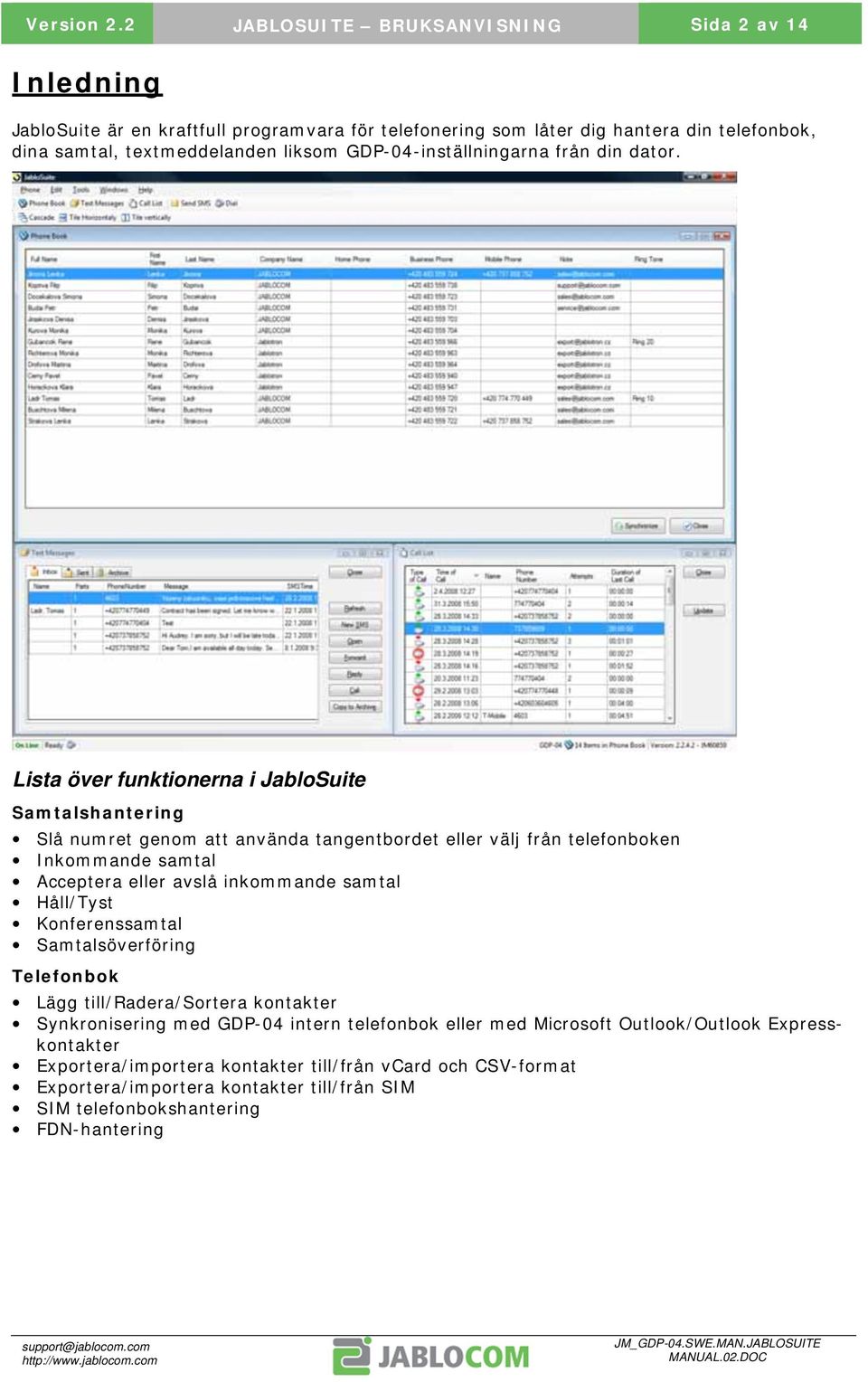The width and height of the screenshot is (868, 1382).
Task: Close the Text Messages window with Close button
Action: 354,573
